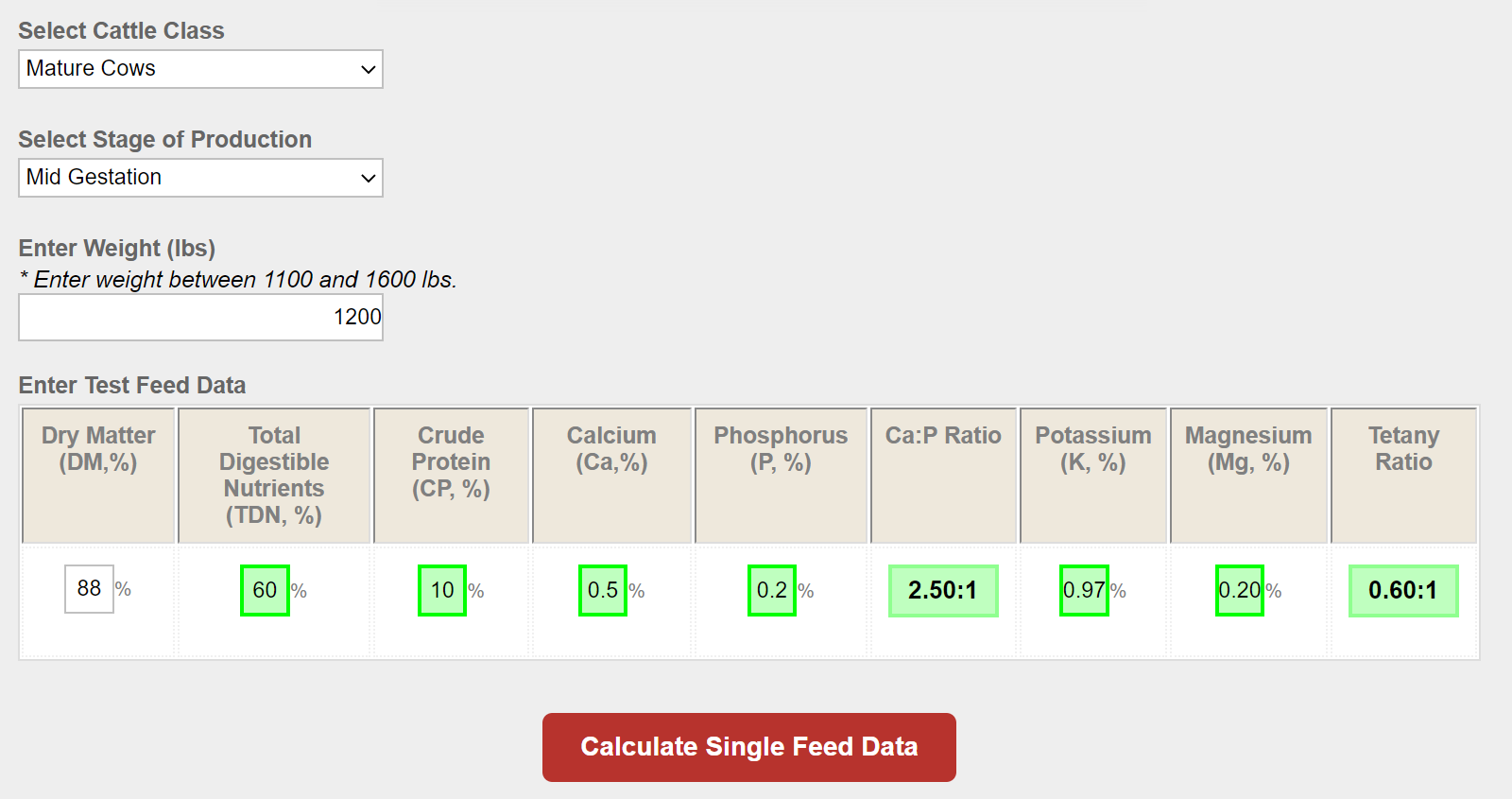Select the Potassium field showing 0.97
Screen dimensions: 1512x799
[x=1084, y=590]
